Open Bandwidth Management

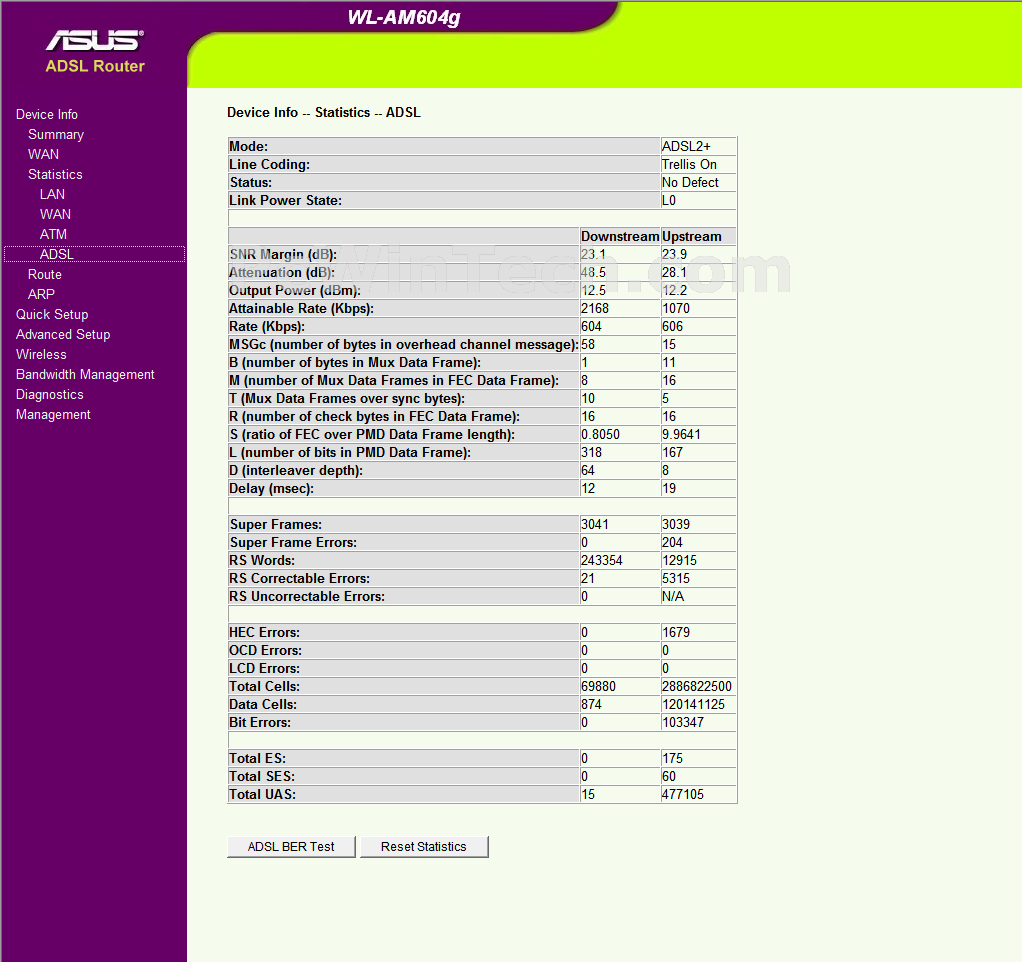pos(85,375)
